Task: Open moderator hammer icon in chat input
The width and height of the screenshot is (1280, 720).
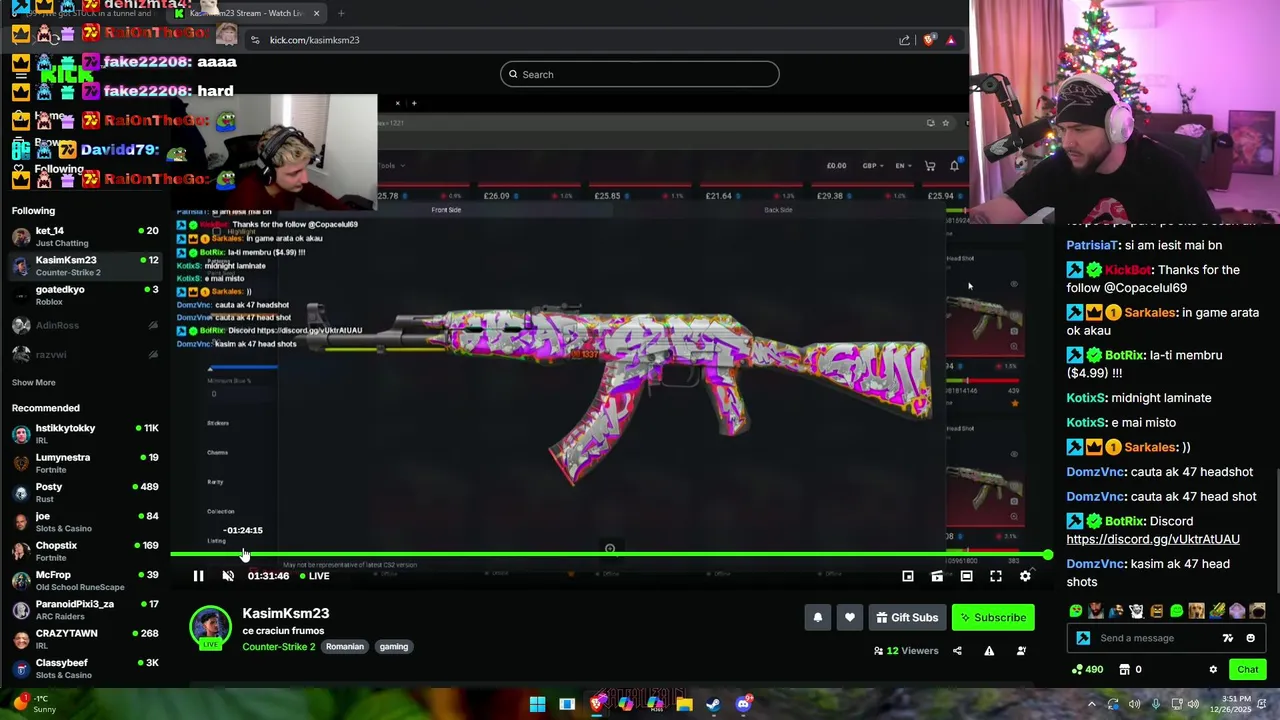Action: (x=1083, y=638)
